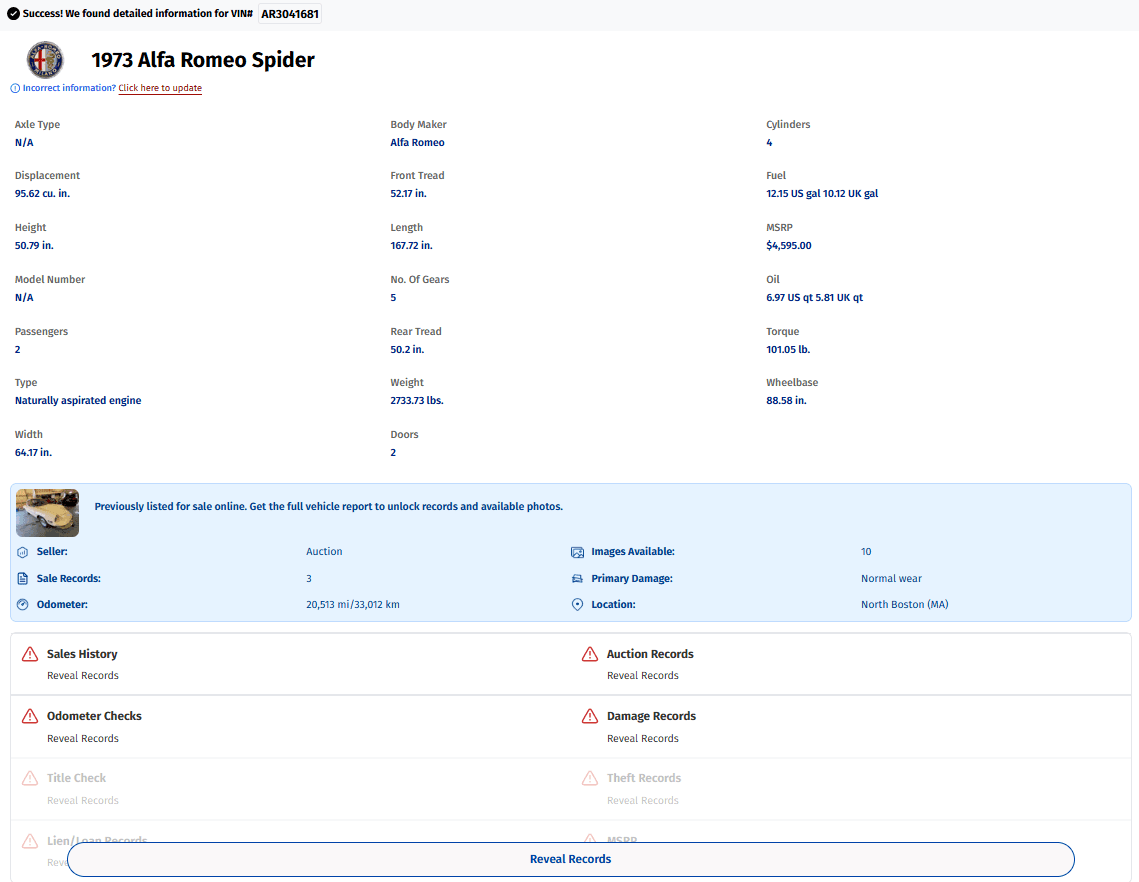Image resolution: width=1139 pixels, height=882 pixels.
Task: Click the info icon beside Incorrect information
Action: [15, 89]
